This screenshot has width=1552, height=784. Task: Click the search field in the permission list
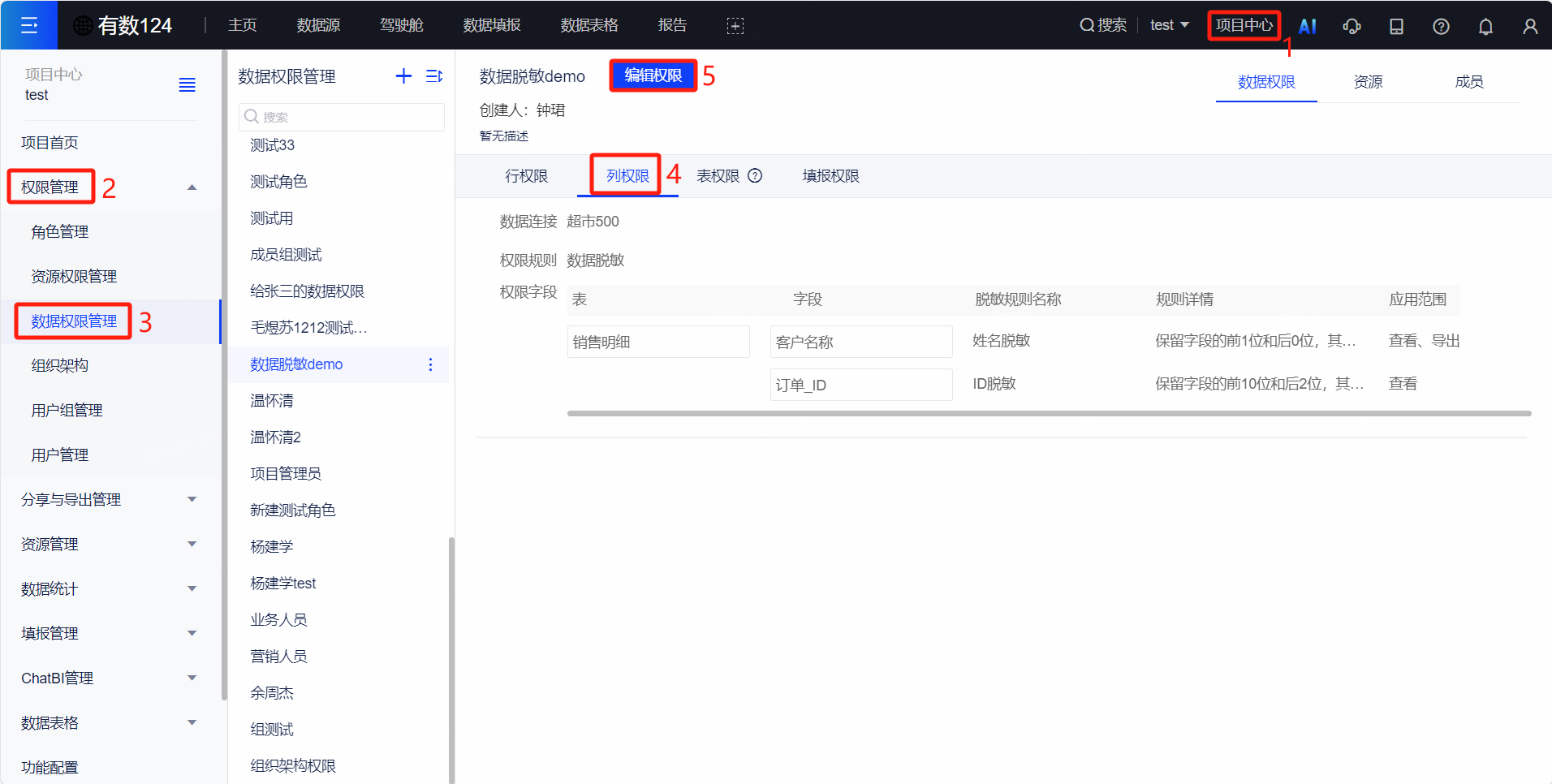pyautogui.click(x=341, y=117)
